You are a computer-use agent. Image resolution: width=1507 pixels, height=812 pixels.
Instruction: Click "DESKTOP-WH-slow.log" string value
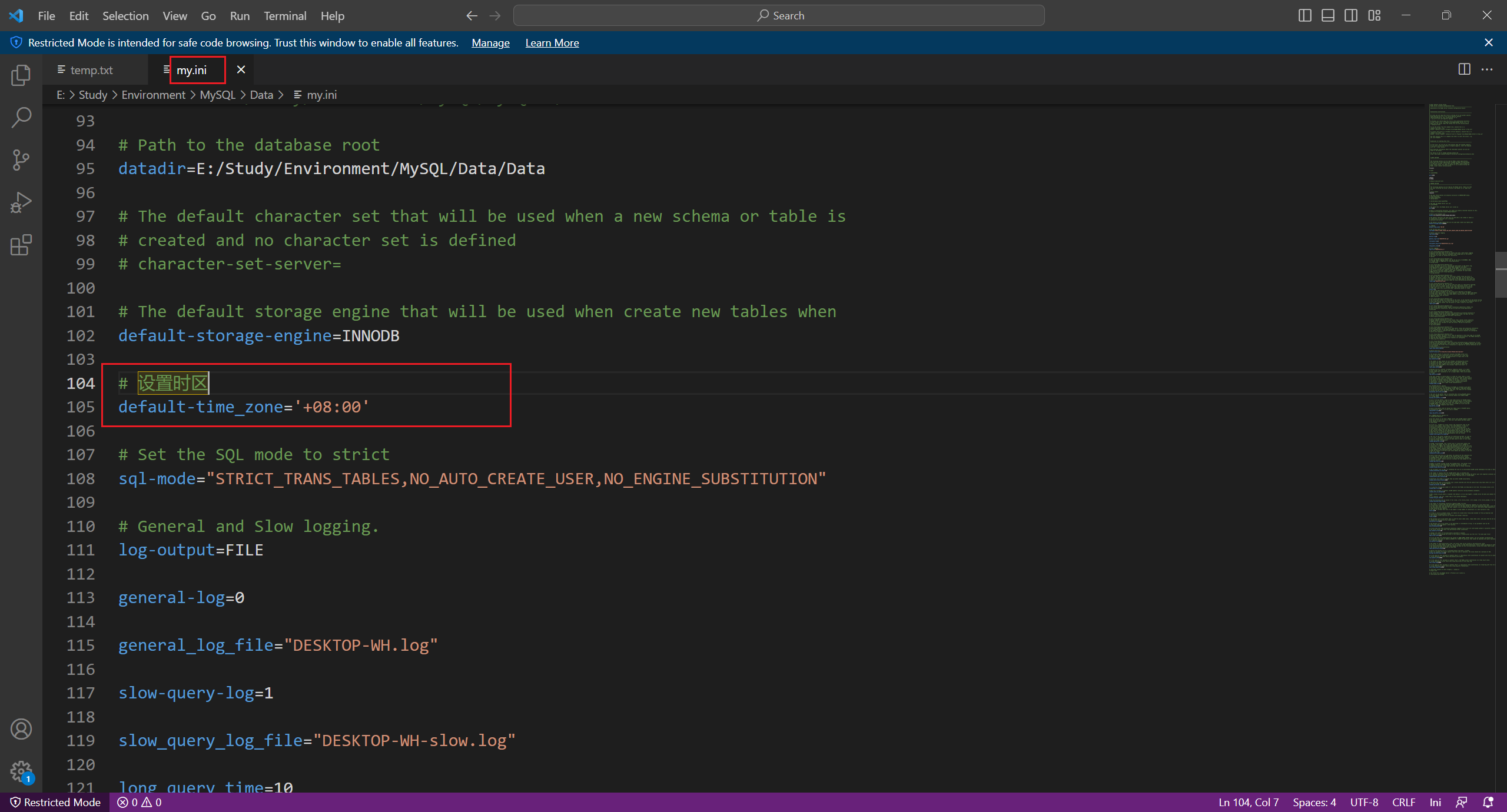[x=414, y=741]
